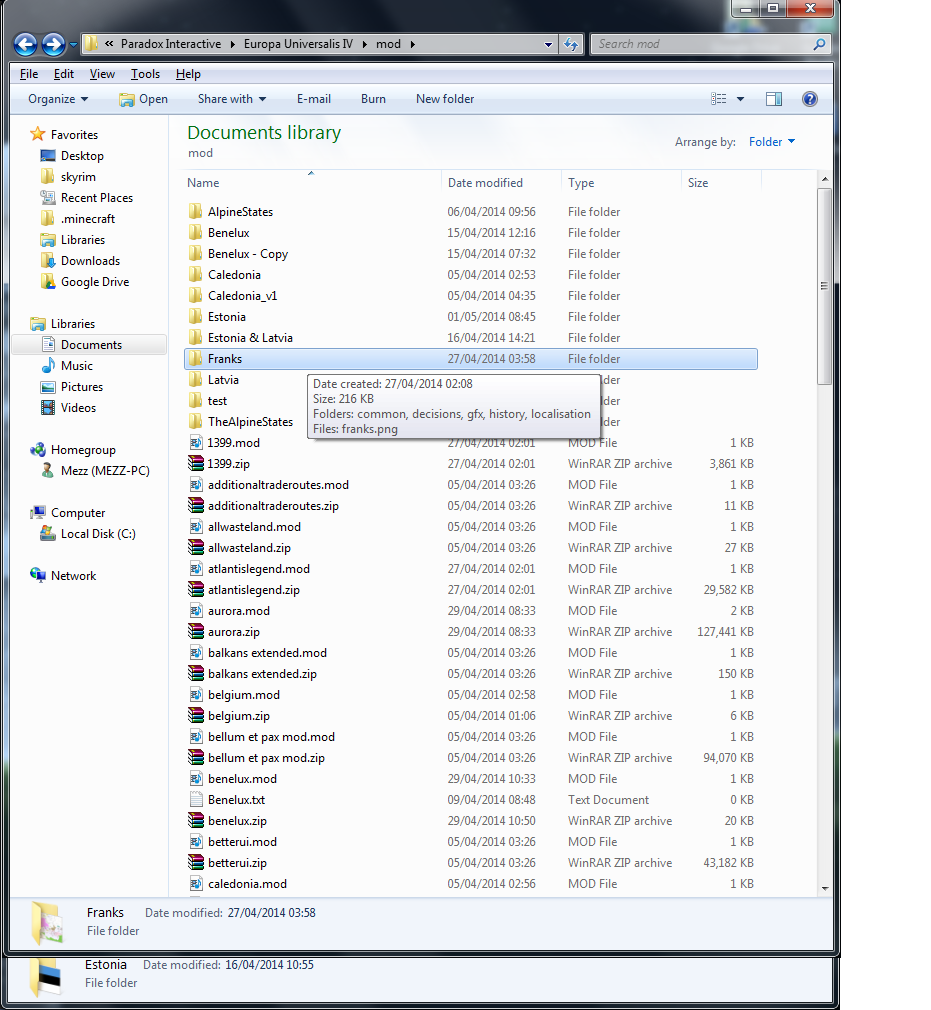Select Benelux.txt text document icon
Screen dimensions: 931x1010
click(196, 800)
